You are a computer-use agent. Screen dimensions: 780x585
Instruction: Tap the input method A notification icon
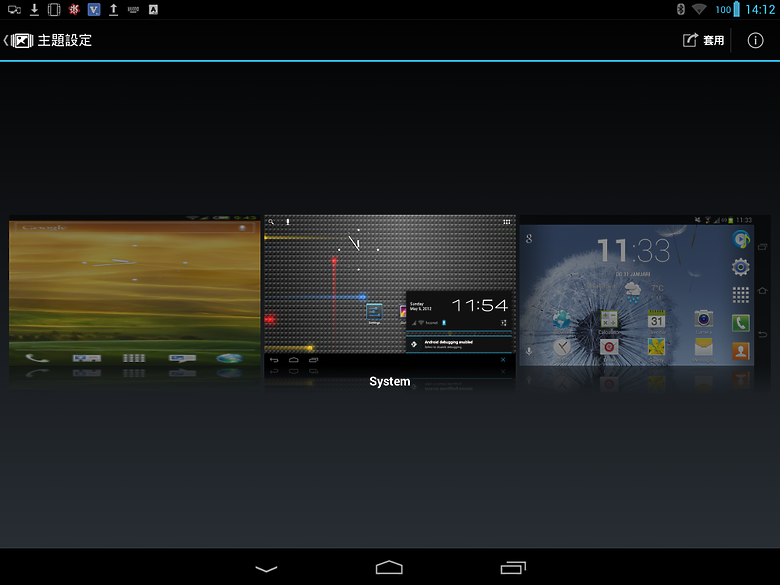[153, 9]
